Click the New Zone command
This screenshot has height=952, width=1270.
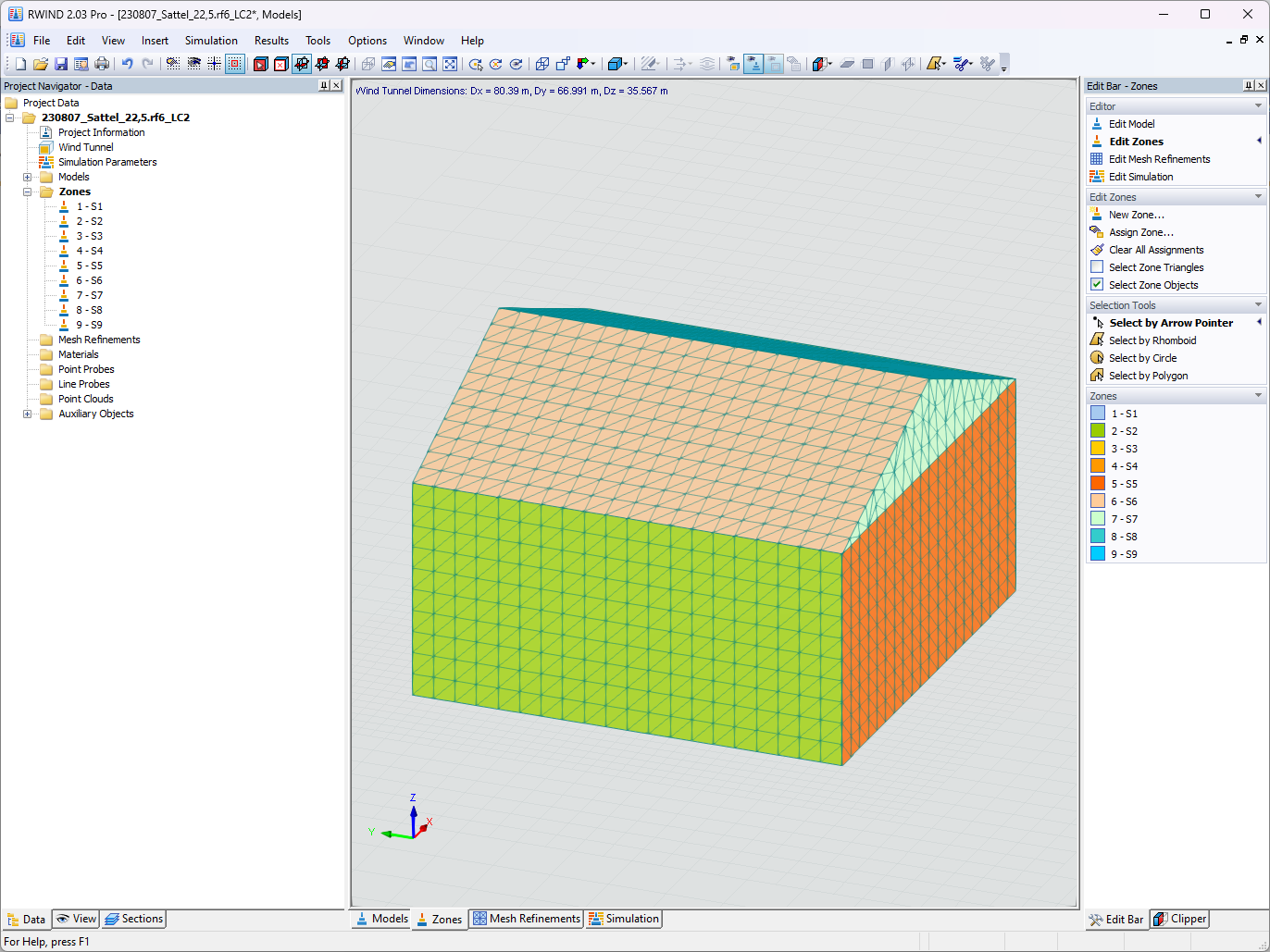[x=1137, y=214]
